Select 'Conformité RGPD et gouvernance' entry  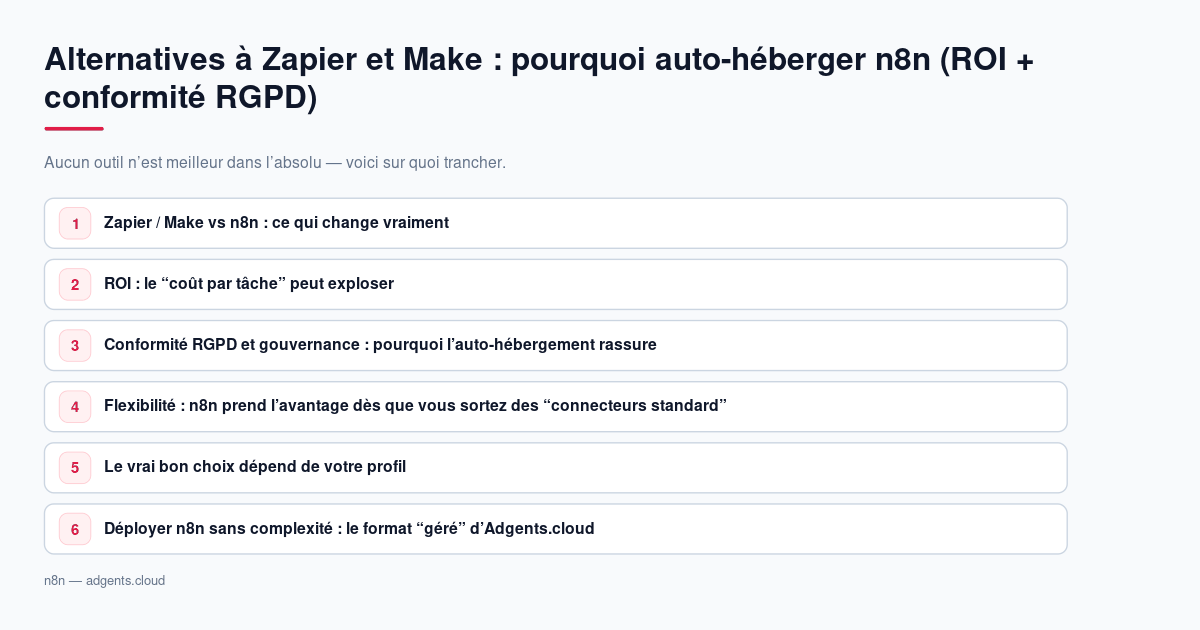(556, 345)
